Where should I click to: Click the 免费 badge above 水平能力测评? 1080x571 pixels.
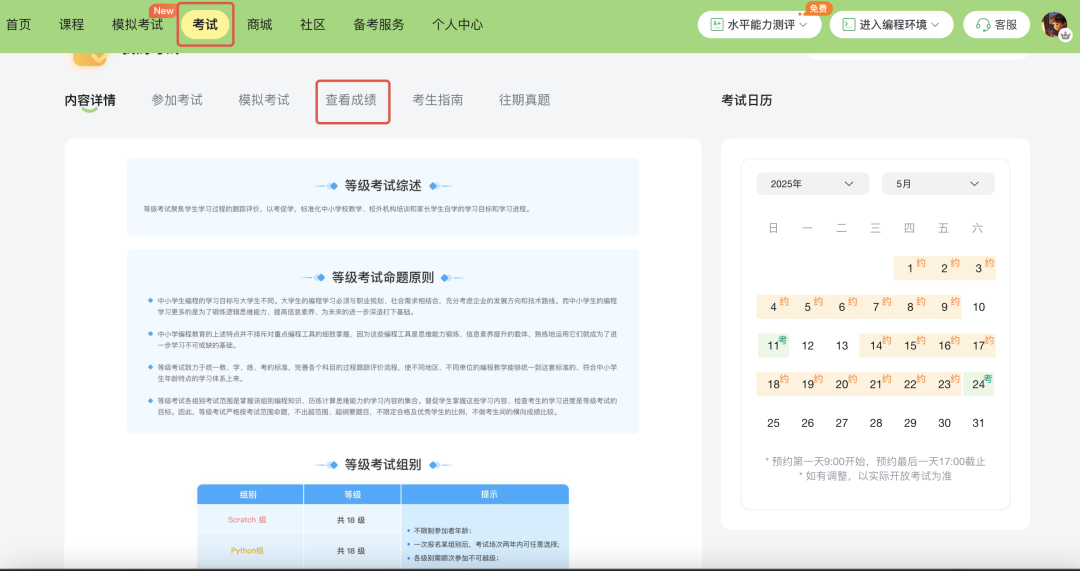[x=819, y=8]
